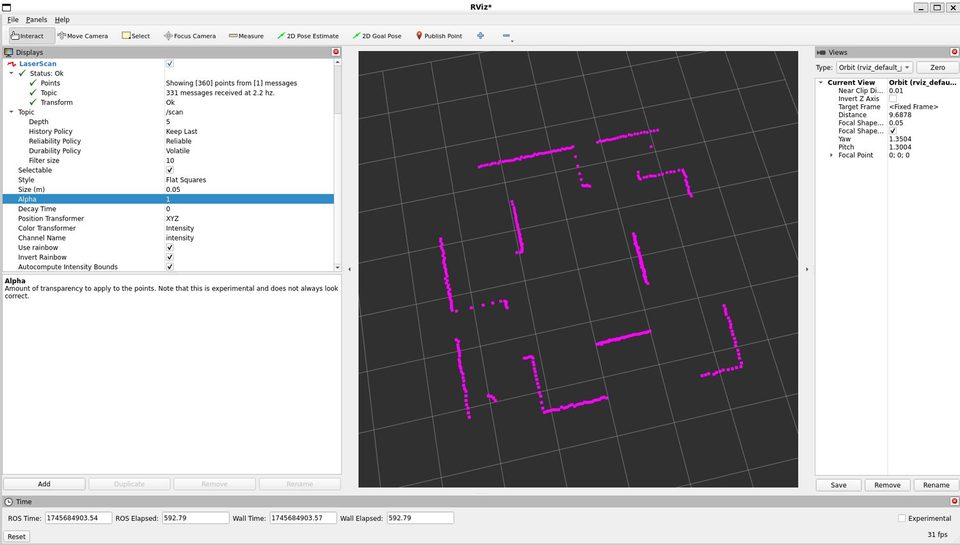The image size is (960, 545).
Task: Click the Color Transformer value Intensity
Action: point(180,228)
